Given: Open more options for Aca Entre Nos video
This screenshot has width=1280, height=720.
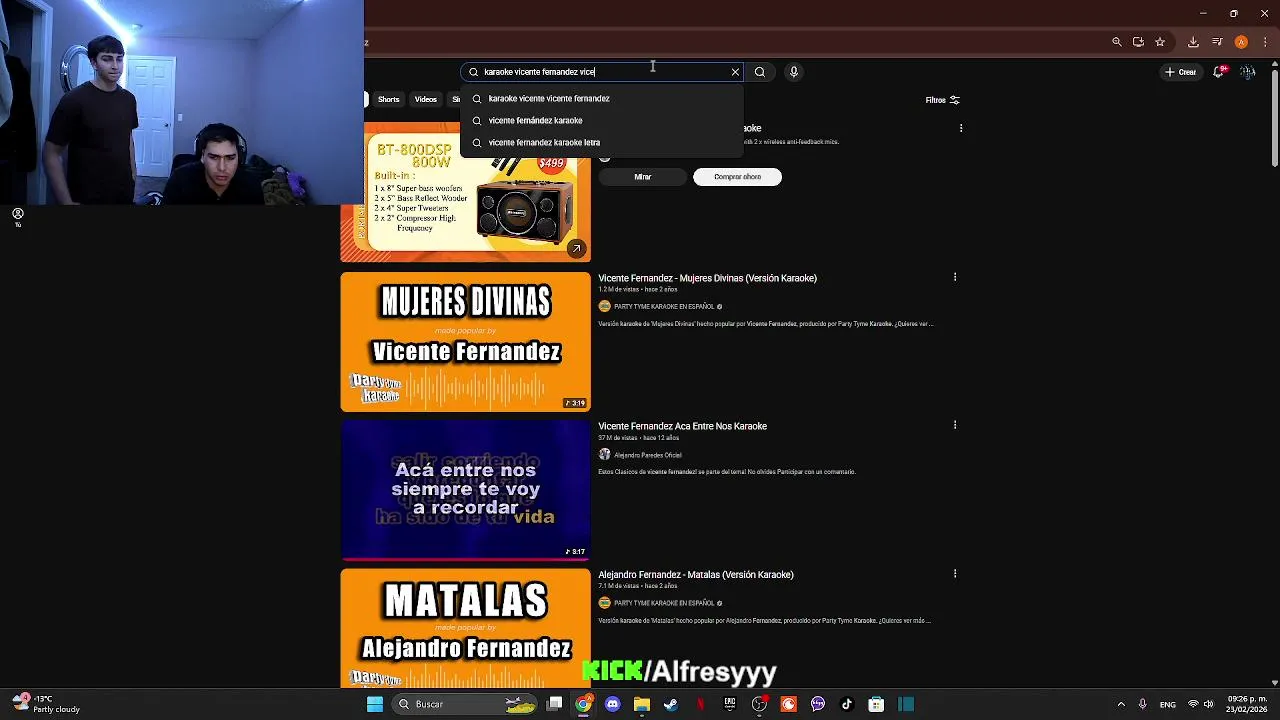Looking at the screenshot, I should 955,425.
